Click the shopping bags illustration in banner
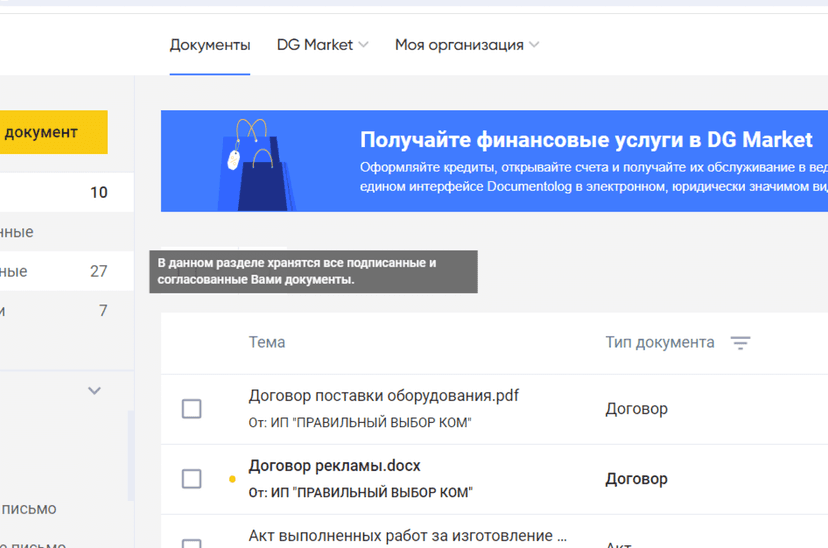 (255, 165)
